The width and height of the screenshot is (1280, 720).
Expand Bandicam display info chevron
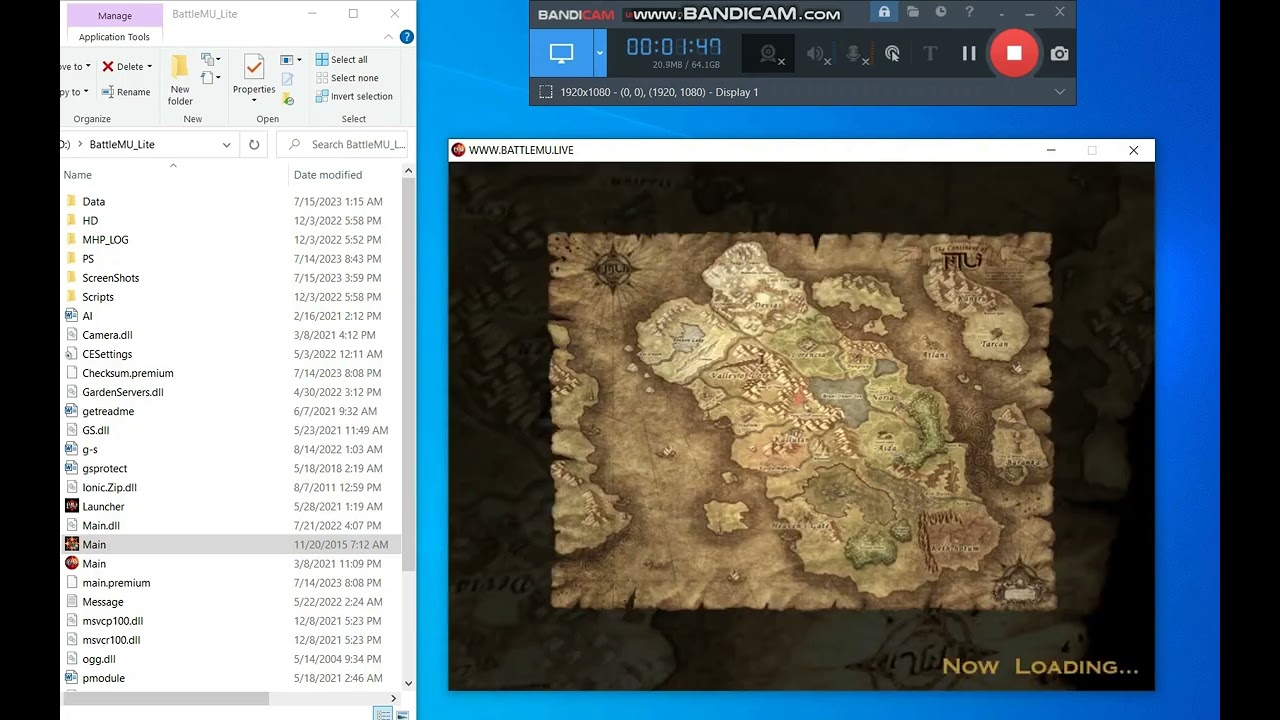[1060, 92]
